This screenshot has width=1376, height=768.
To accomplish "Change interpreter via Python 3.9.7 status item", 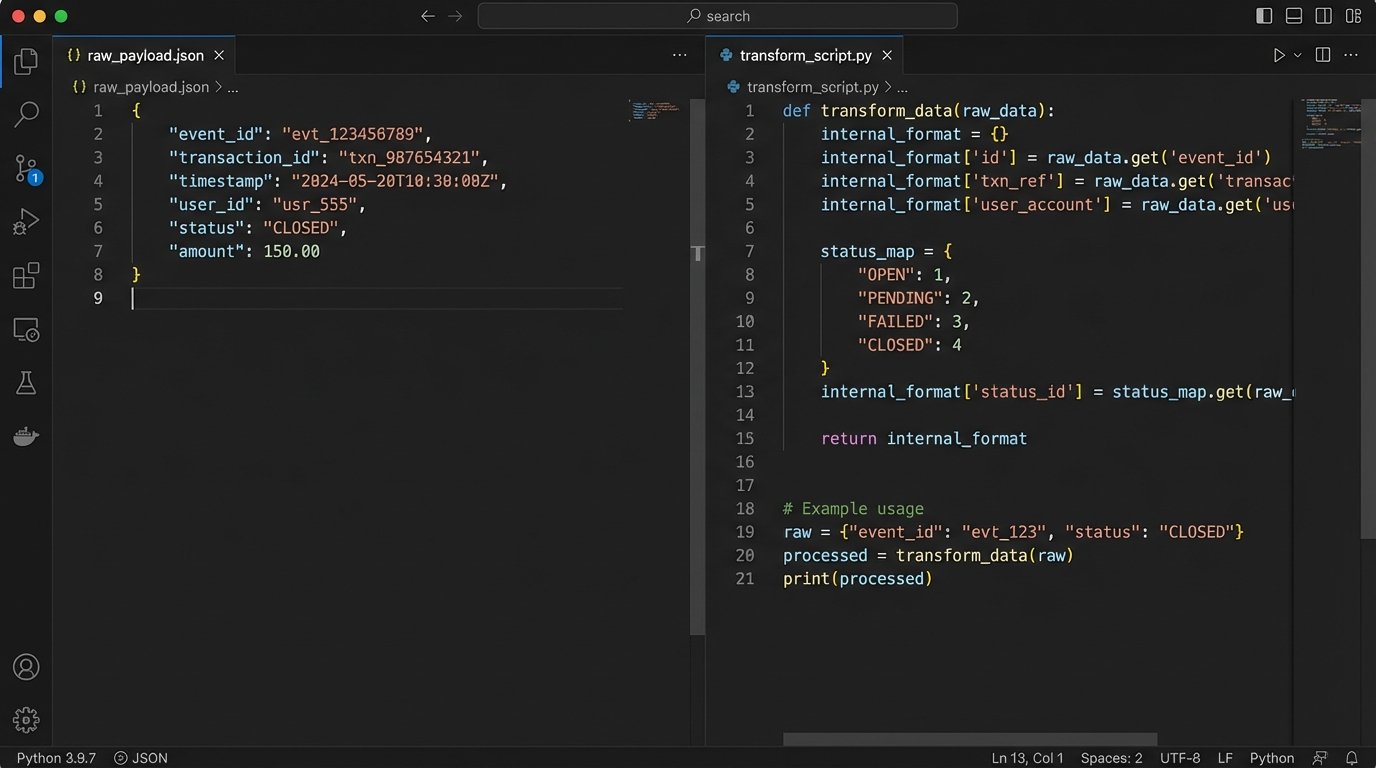I will [55, 758].
